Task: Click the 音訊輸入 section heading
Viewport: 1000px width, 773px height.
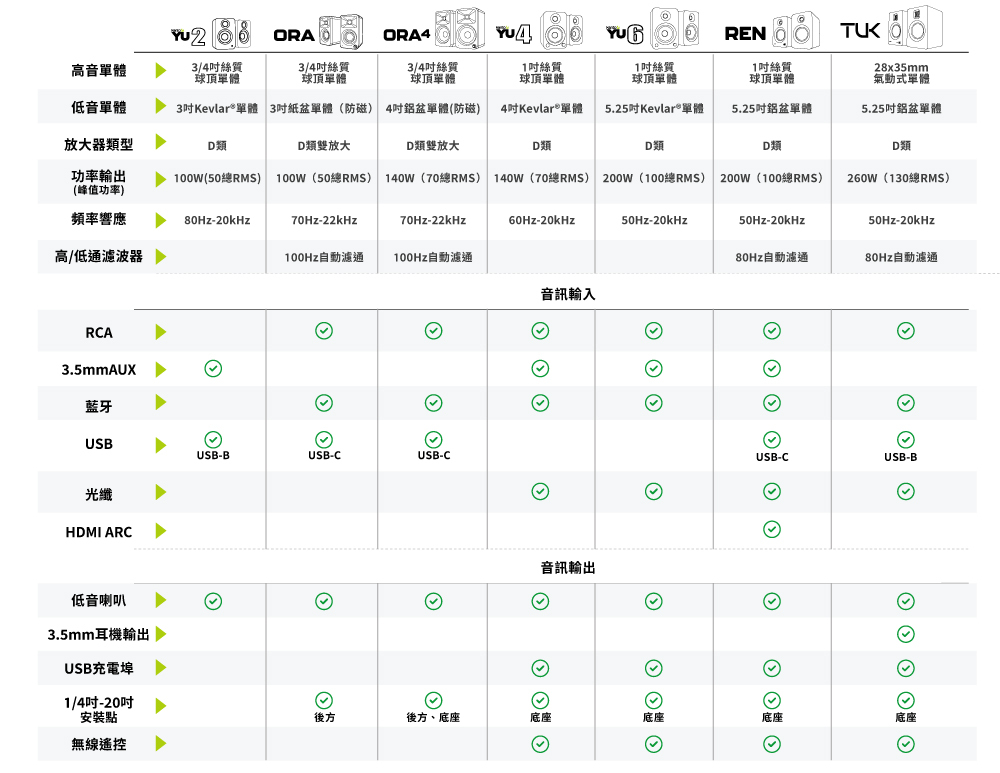Action: coord(568,295)
